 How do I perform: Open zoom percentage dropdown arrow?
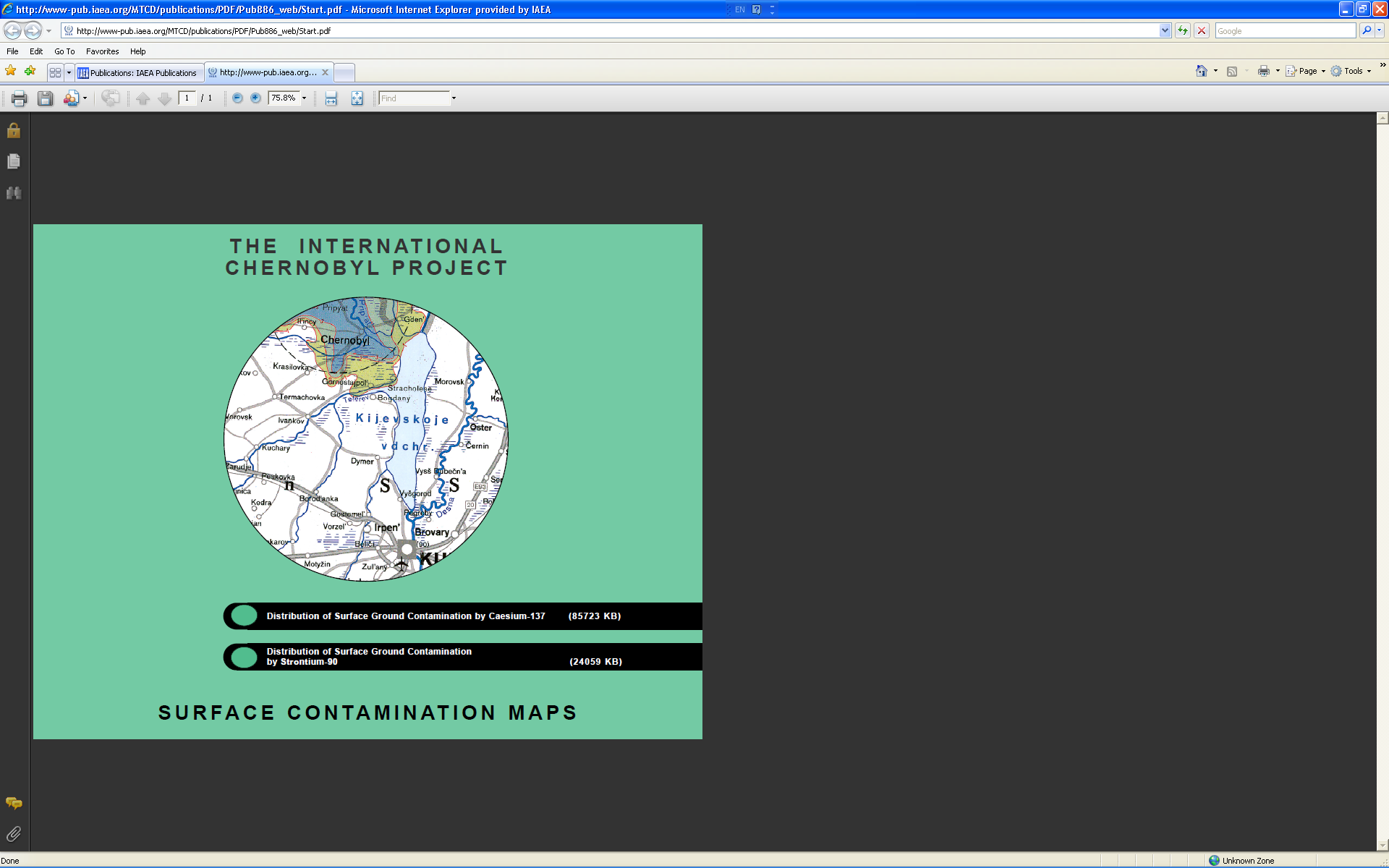tap(305, 98)
